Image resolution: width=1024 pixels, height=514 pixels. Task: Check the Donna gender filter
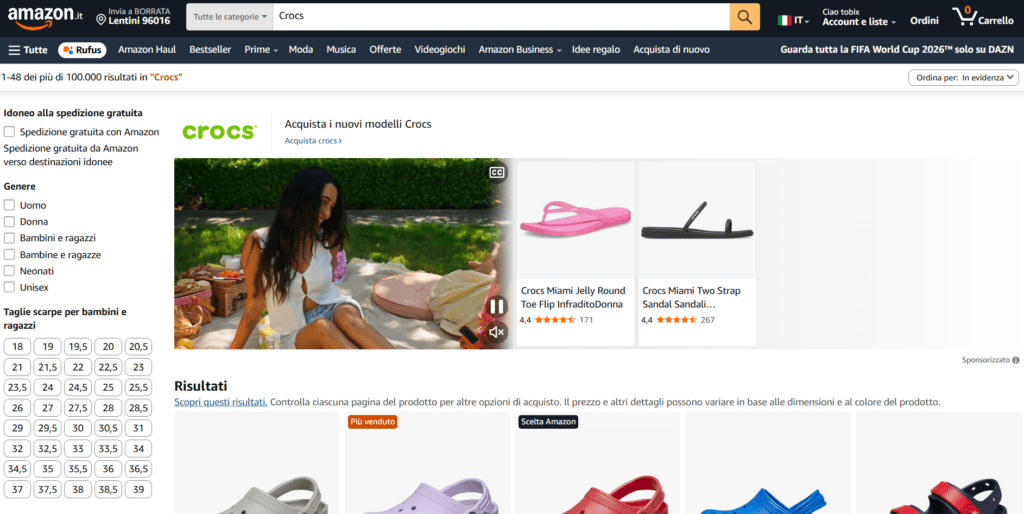(x=9, y=221)
